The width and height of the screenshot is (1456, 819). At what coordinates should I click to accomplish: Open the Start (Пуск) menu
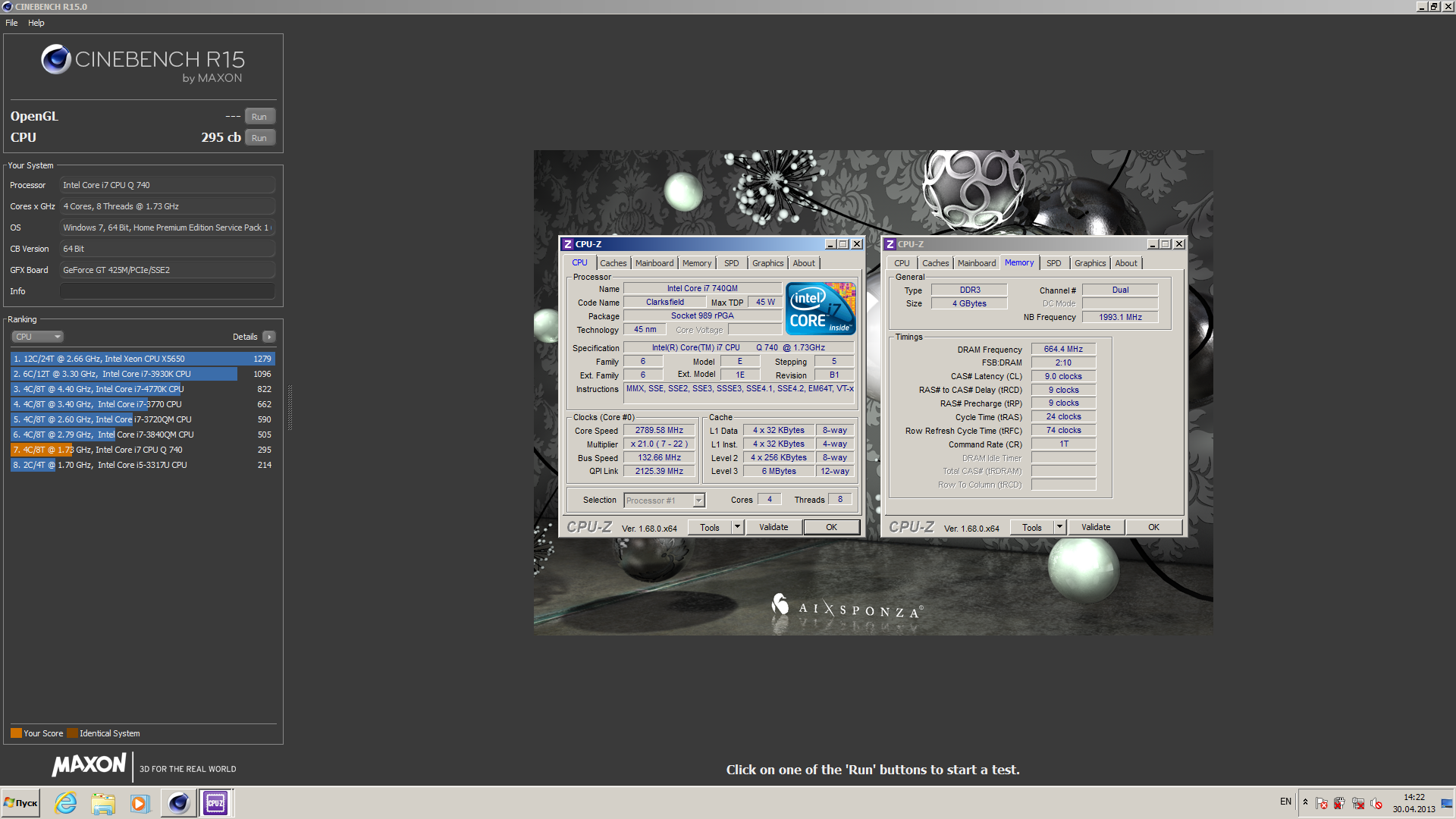pos(20,803)
